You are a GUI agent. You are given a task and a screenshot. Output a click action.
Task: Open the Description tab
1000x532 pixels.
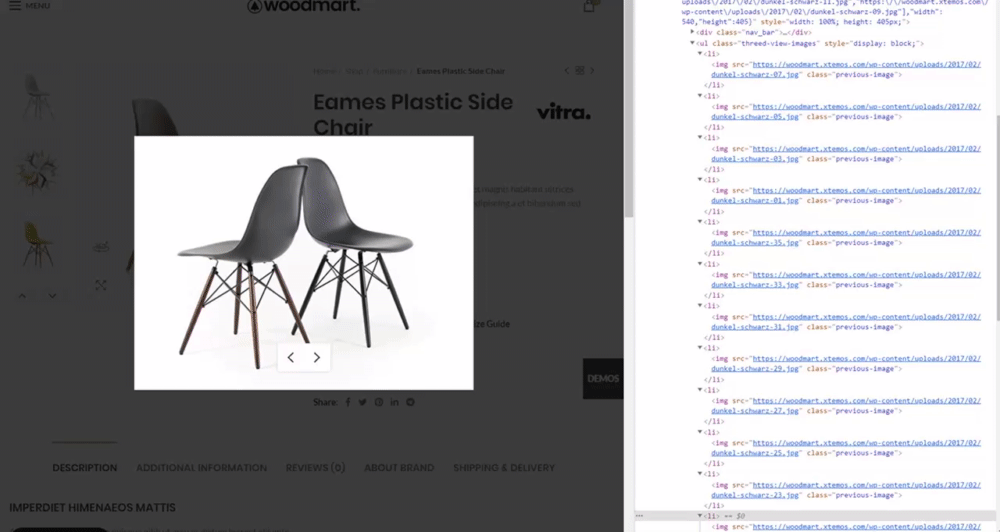(x=85, y=468)
